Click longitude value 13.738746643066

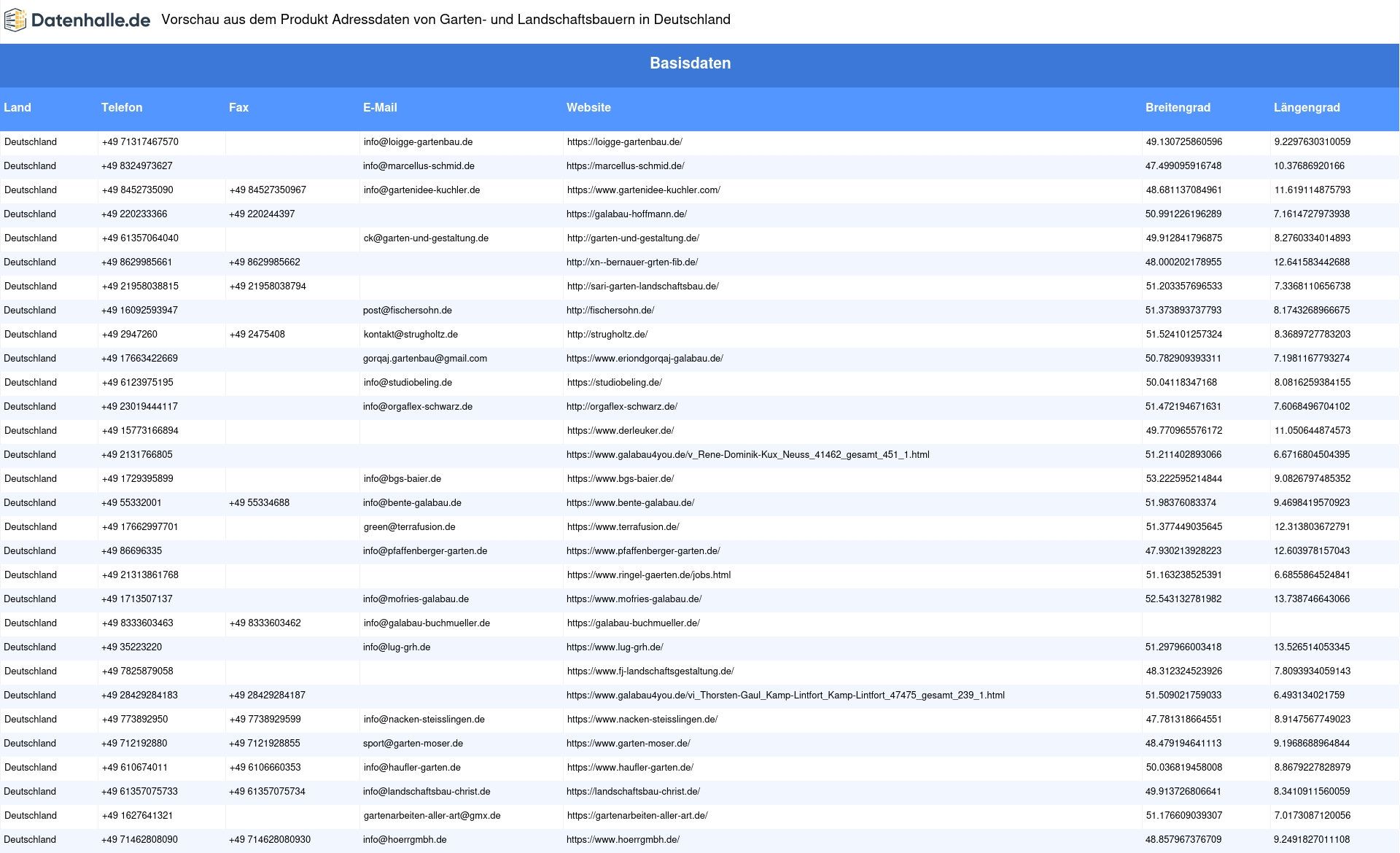pos(1312,599)
